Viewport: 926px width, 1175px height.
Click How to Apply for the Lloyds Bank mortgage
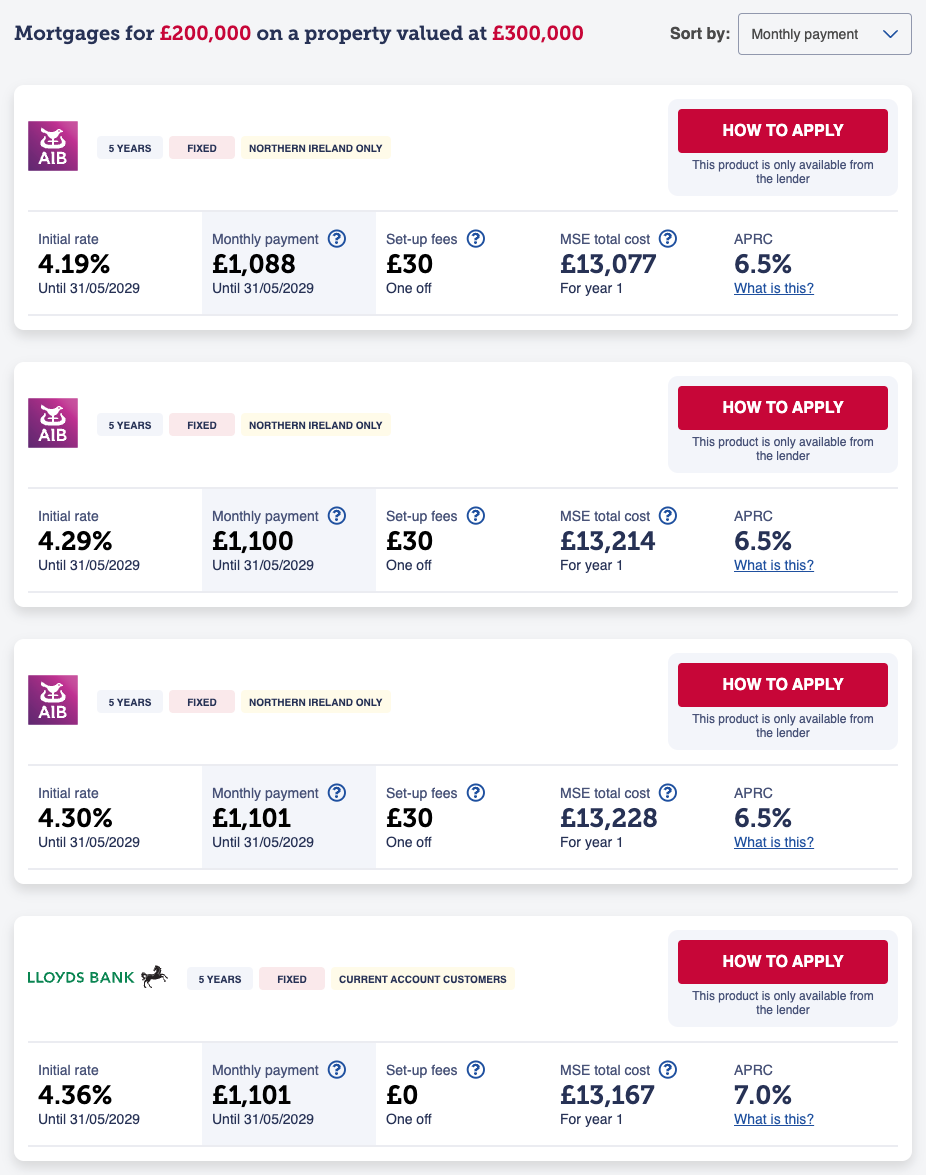[782, 961]
